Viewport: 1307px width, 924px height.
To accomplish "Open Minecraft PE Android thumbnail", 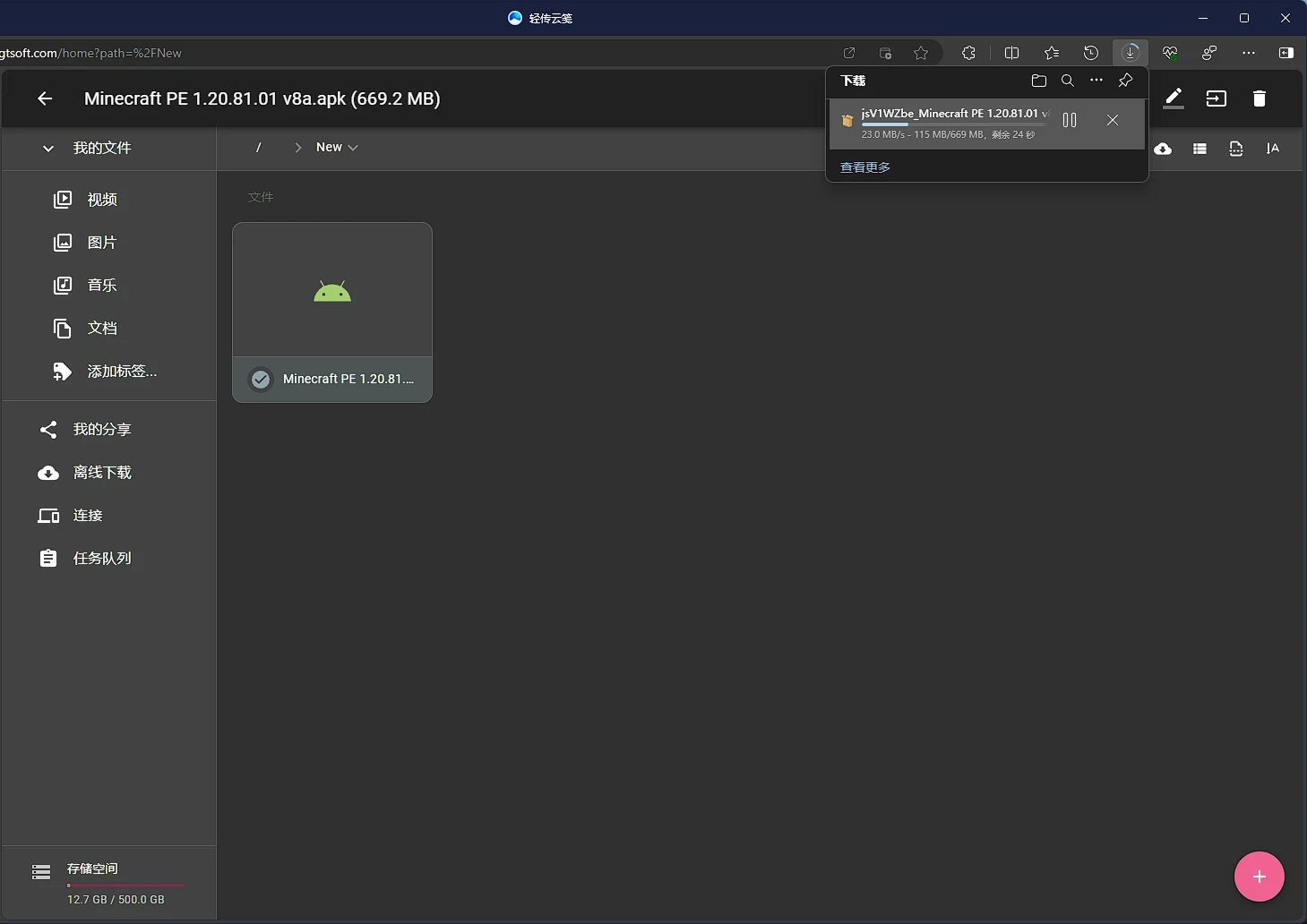I will (x=332, y=291).
